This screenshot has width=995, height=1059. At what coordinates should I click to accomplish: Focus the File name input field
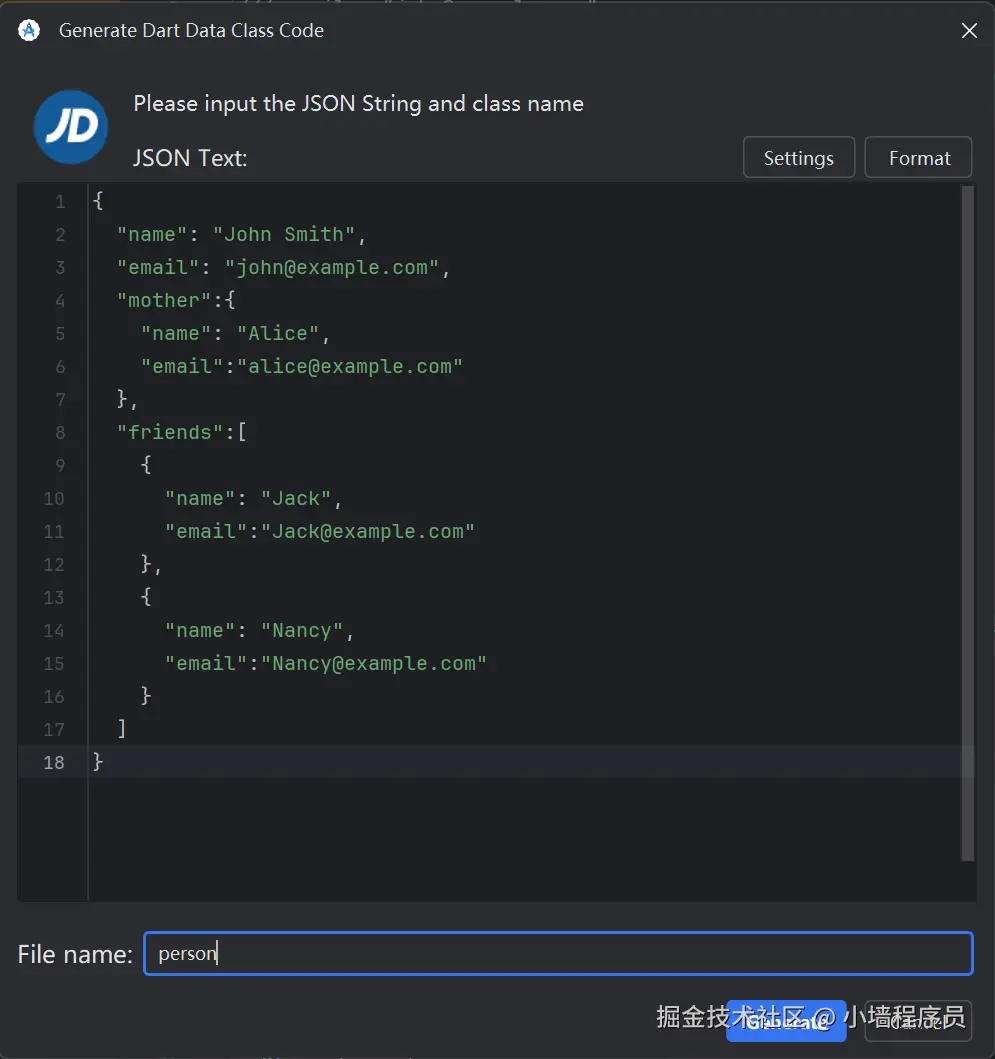(558, 953)
